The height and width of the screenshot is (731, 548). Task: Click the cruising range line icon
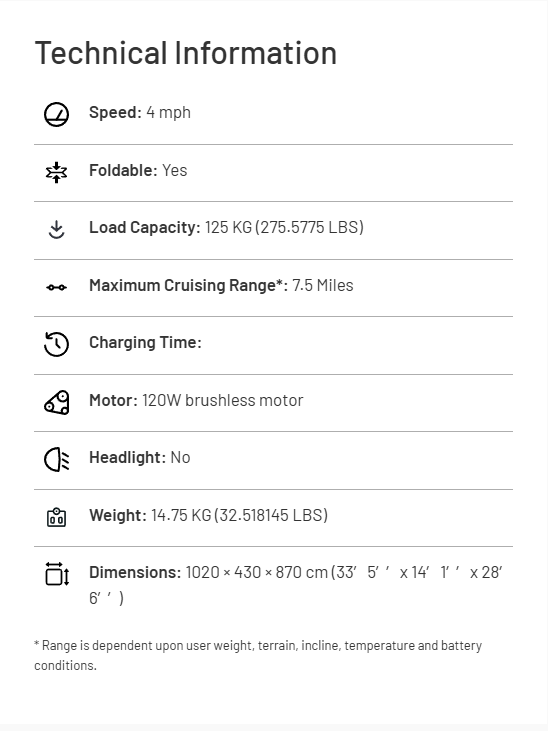pyautogui.click(x=56, y=287)
